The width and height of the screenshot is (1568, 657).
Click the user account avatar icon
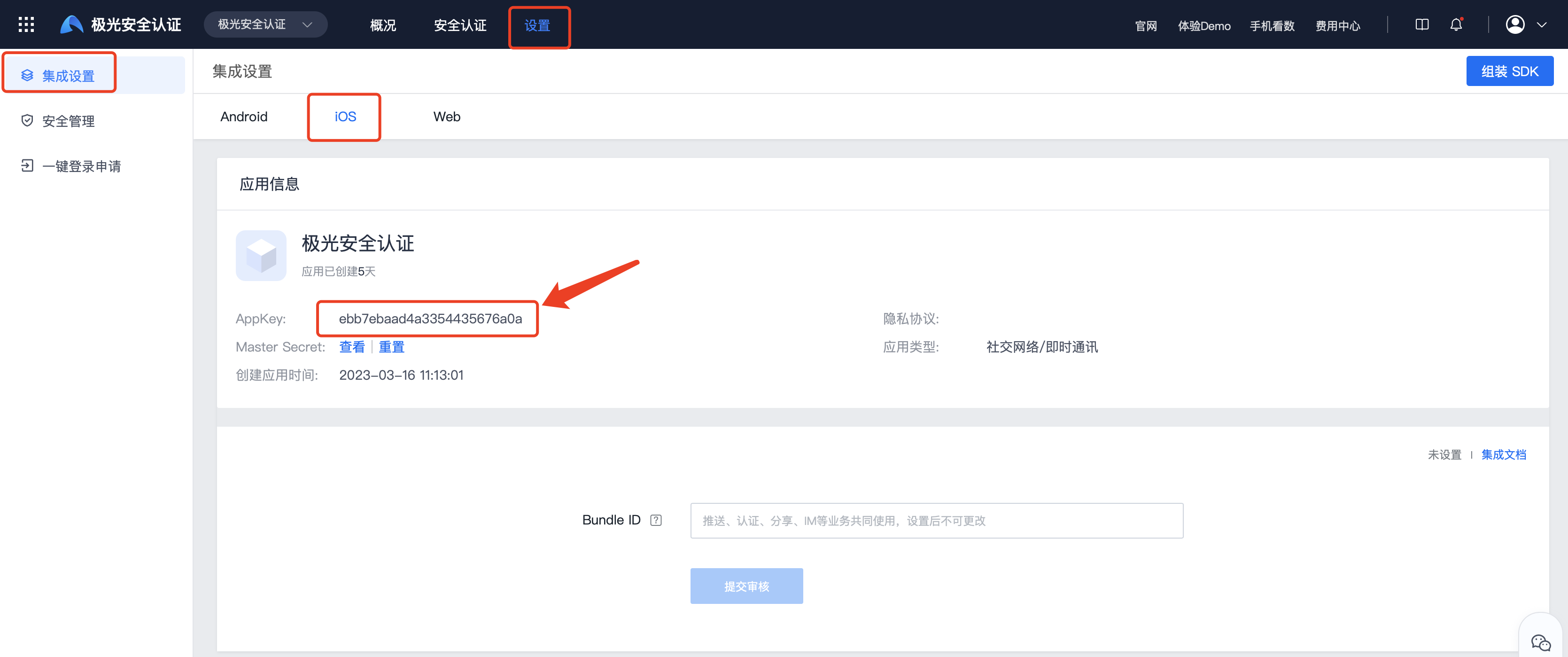[x=1514, y=25]
